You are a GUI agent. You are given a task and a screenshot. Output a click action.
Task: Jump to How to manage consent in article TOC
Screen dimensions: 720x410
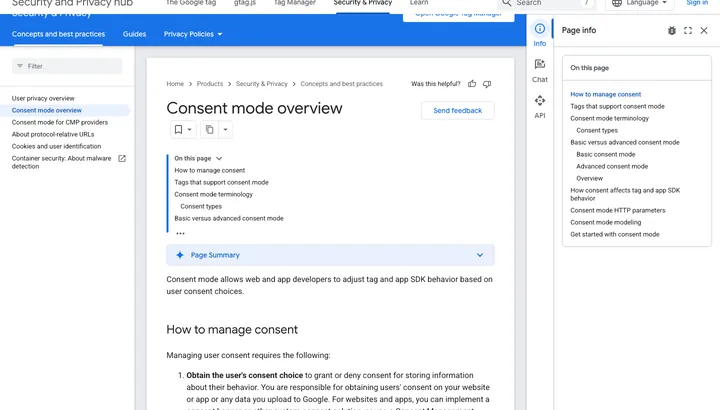(x=209, y=170)
